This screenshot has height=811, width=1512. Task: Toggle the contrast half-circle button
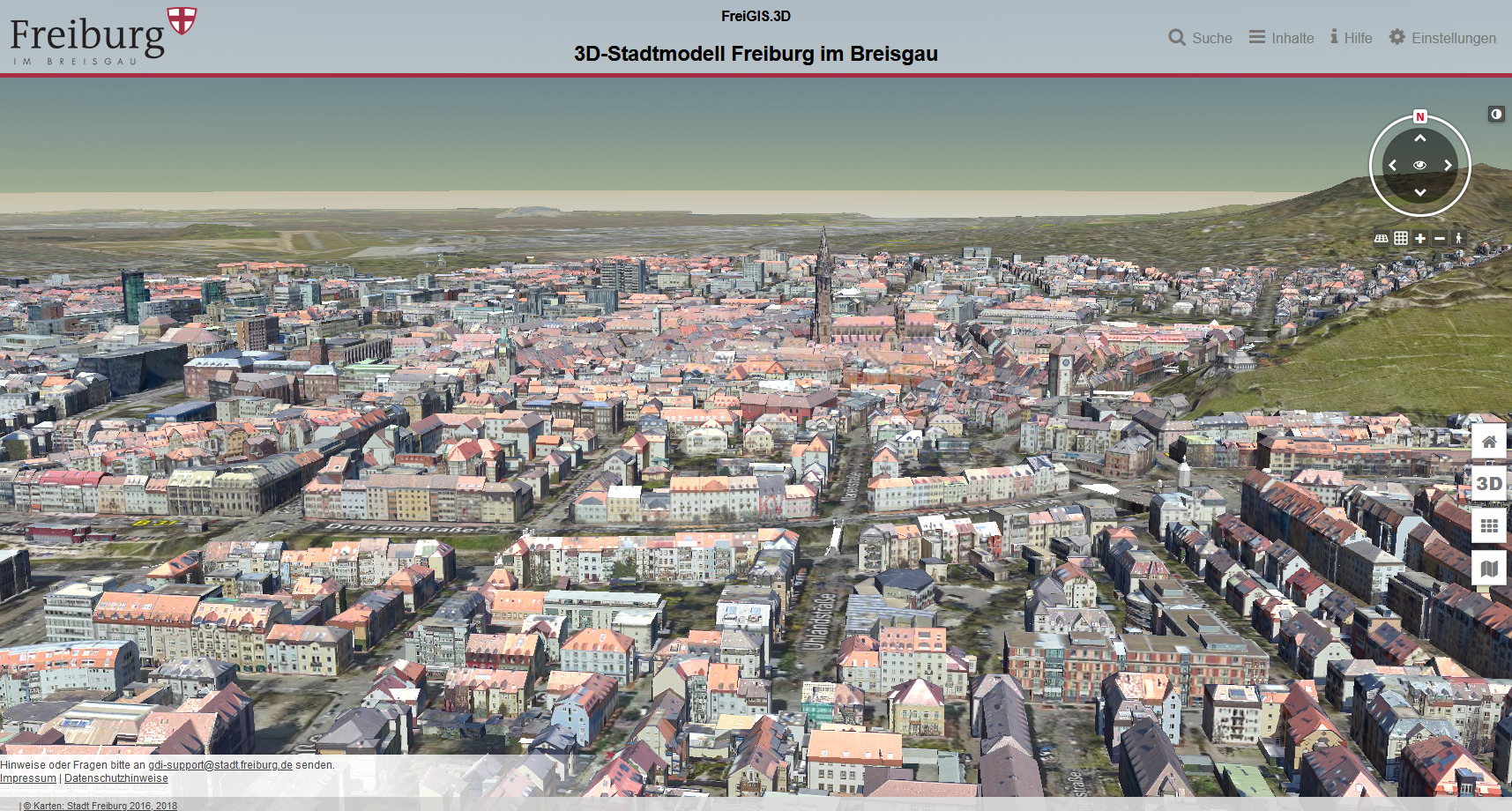1496,115
